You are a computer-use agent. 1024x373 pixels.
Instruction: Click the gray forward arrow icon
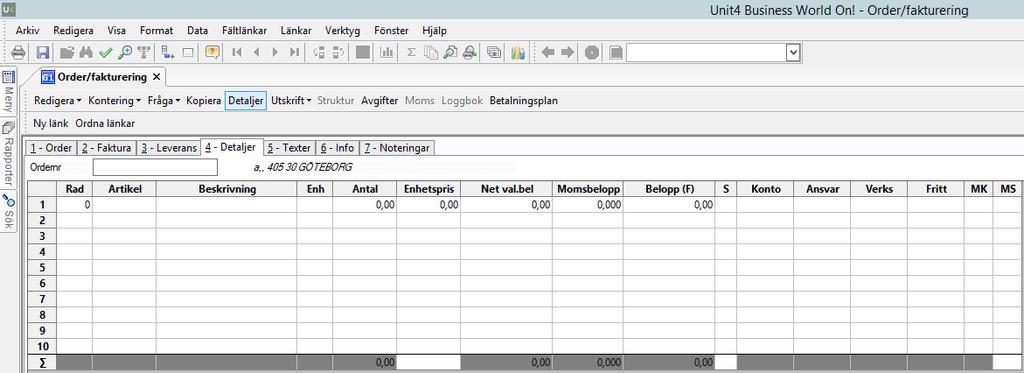pos(568,53)
